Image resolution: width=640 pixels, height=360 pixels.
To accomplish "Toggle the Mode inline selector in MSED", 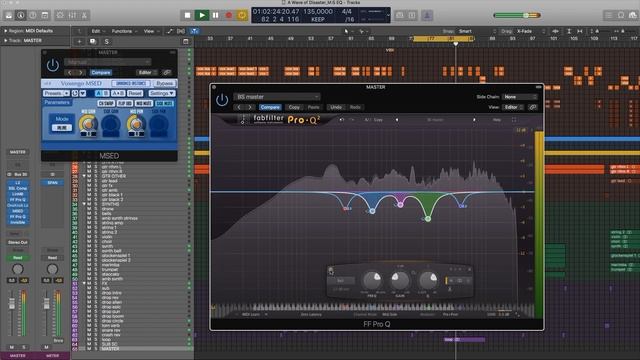I will click(x=62, y=128).
